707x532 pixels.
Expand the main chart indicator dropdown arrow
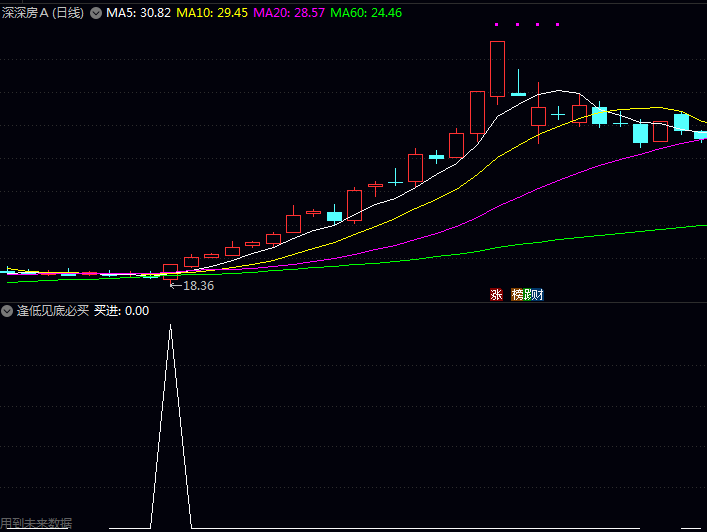pos(96,13)
